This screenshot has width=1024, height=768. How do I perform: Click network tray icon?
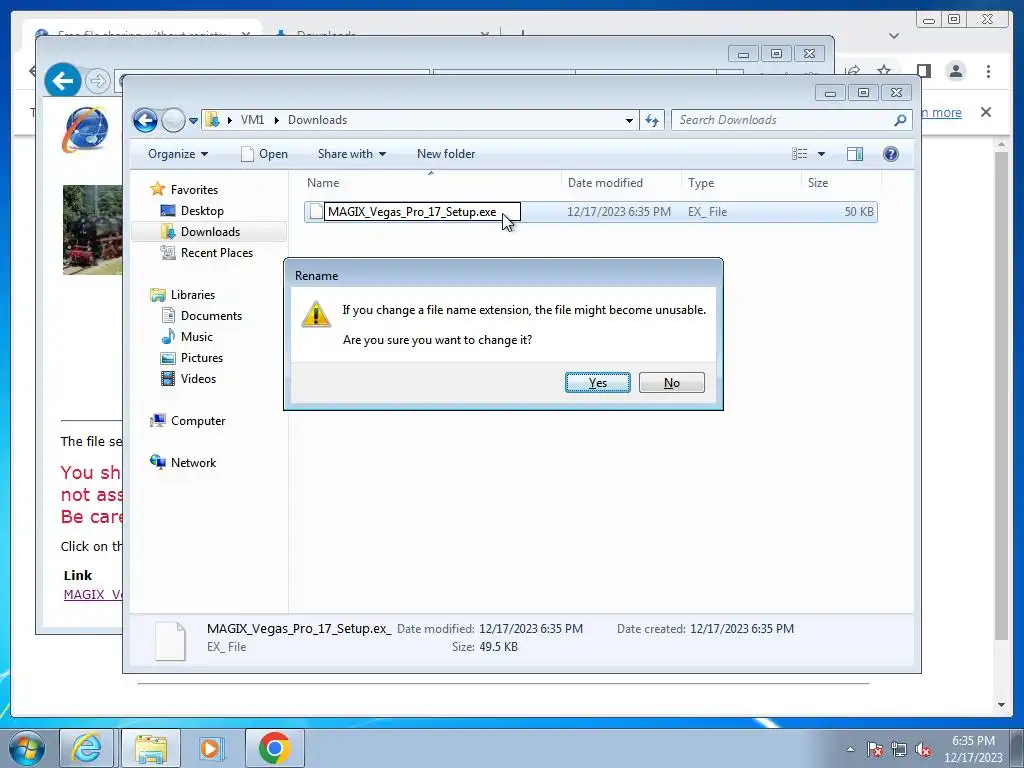(x=899, y=749)
